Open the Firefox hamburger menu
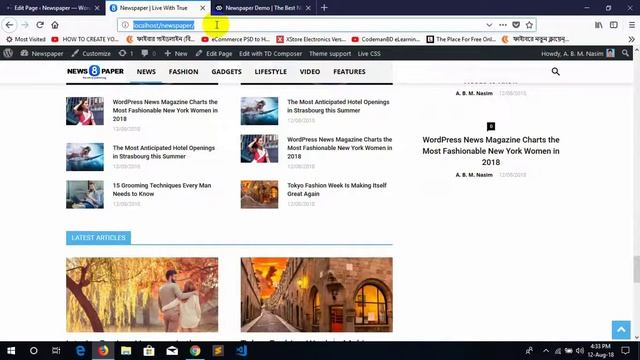Screen dimensions: 640x360 tap(631, 25)
